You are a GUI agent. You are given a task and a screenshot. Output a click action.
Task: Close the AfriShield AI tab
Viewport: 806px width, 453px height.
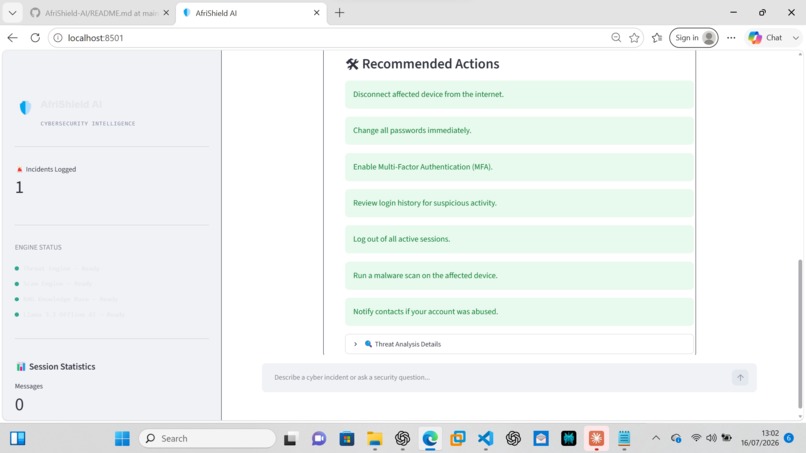317,13
